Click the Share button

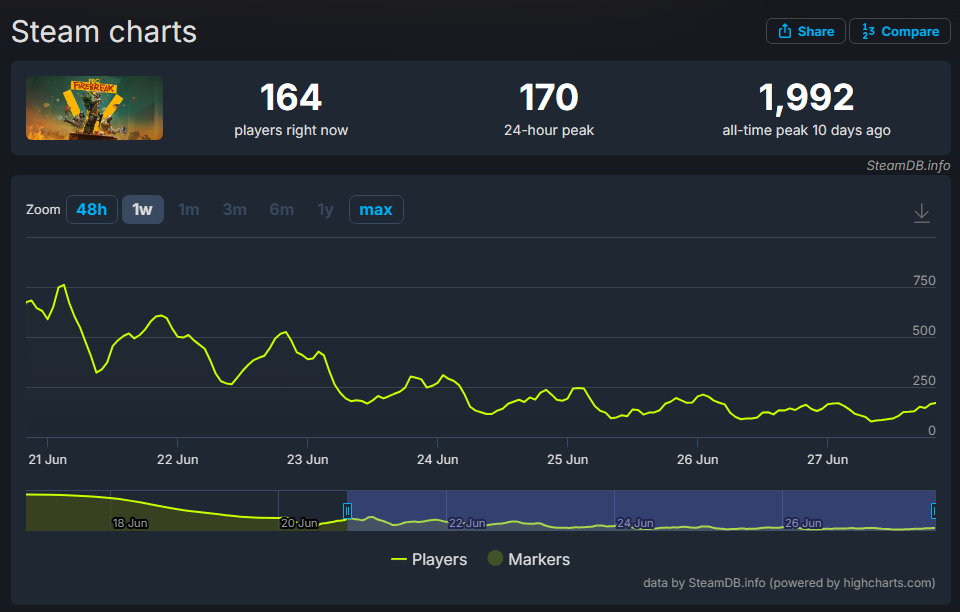coord(806,31)
